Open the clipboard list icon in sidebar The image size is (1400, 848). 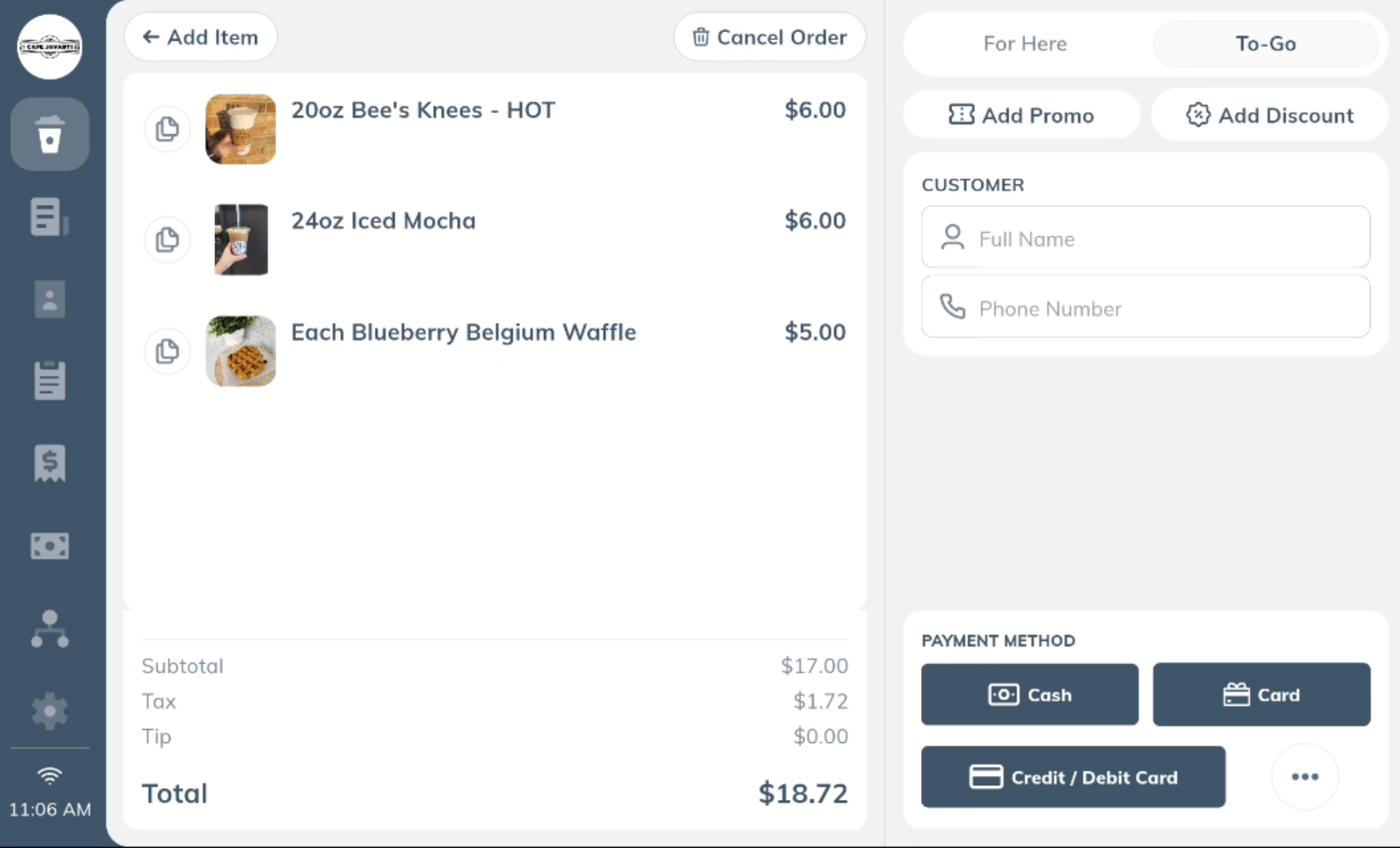(50, 381)
